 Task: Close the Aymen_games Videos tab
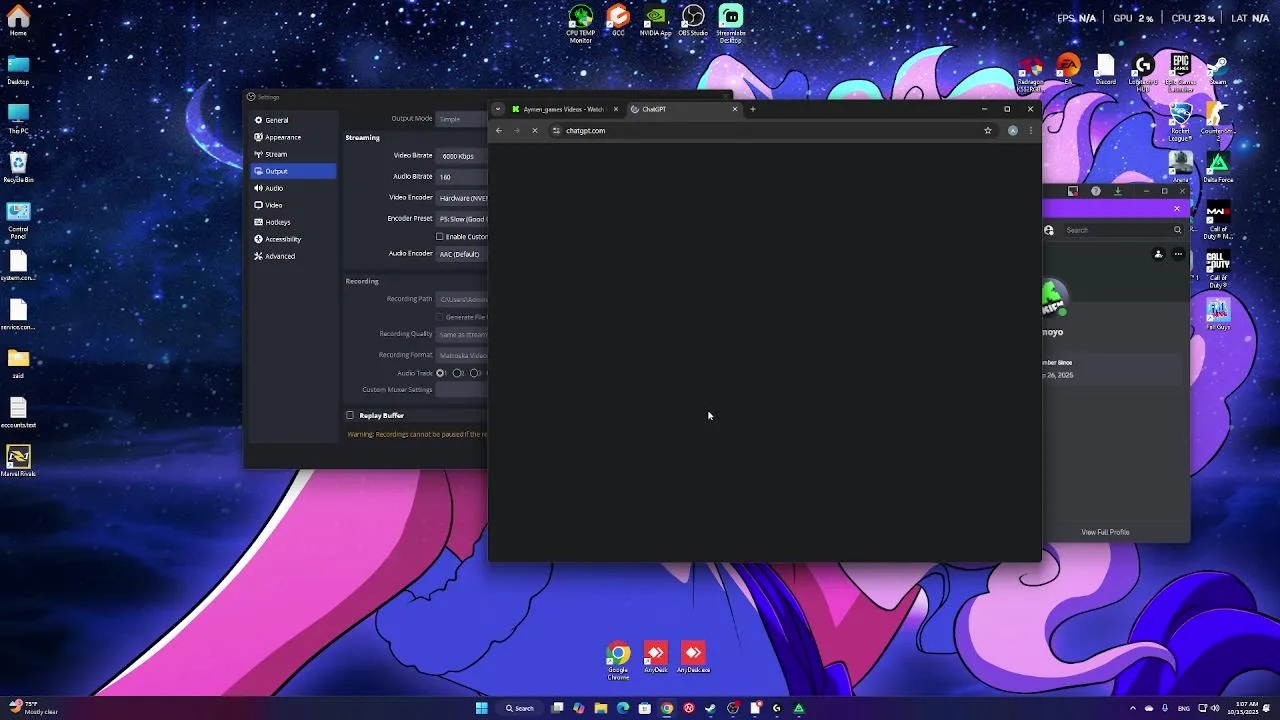(616, 109)
